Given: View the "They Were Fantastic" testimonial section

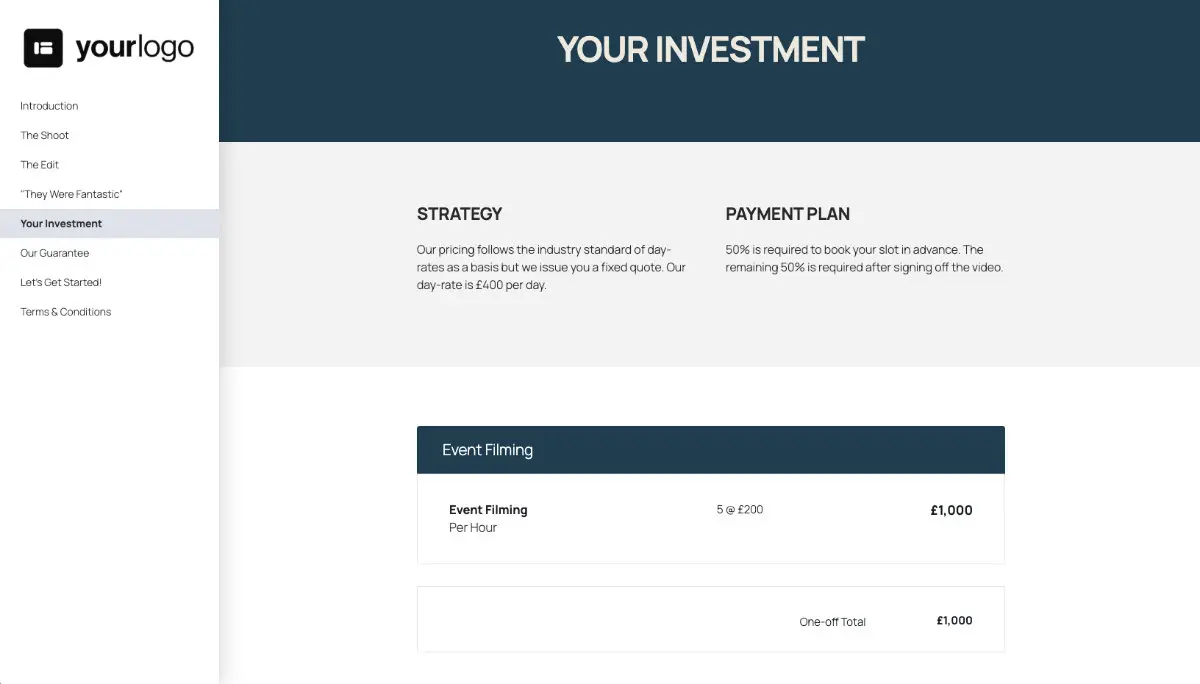Looking at the screenshot, I should [71, 194].
